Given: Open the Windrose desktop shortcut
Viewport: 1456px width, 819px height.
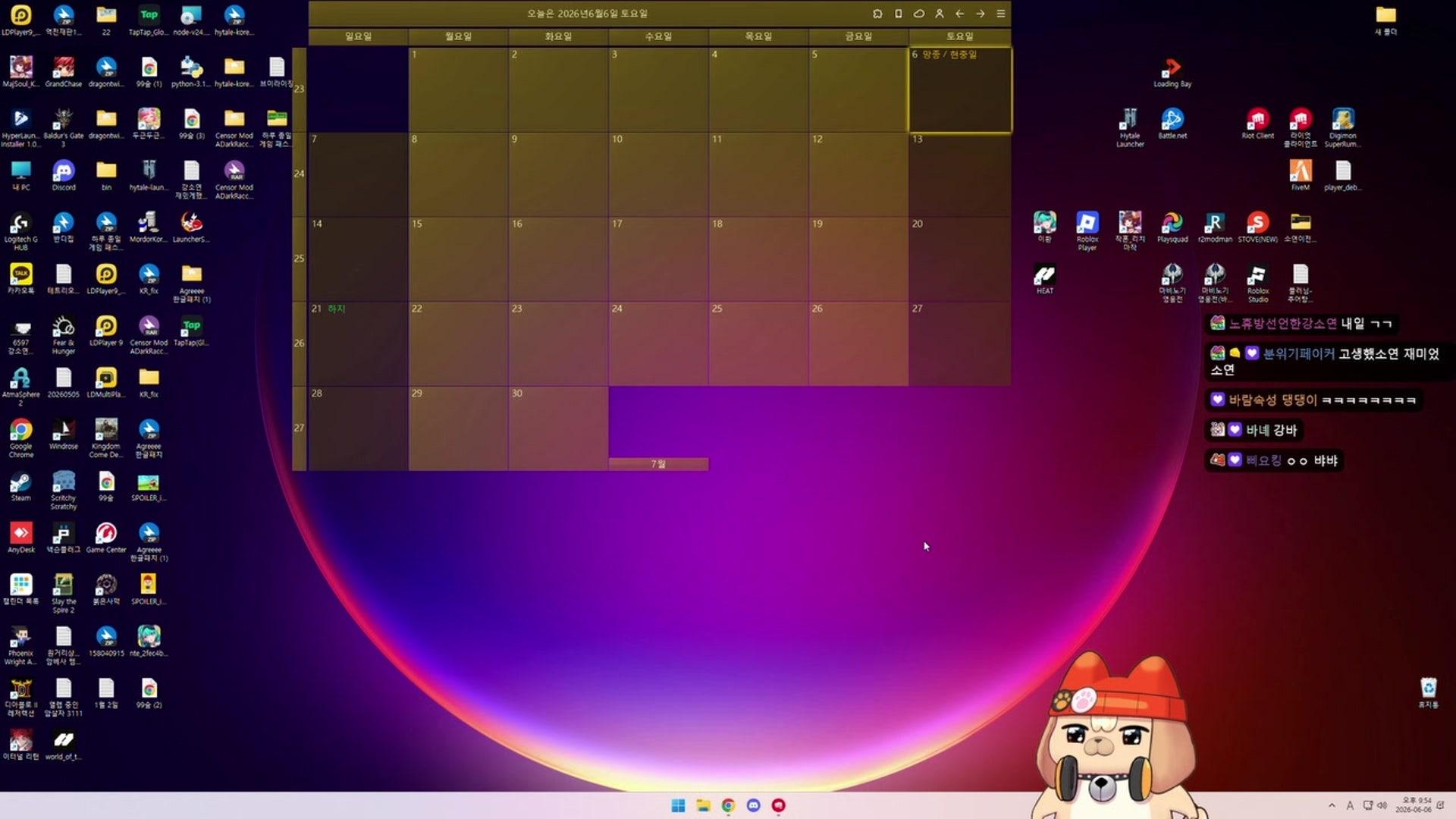Looking at the screenshot, I should tap(64, 434).
